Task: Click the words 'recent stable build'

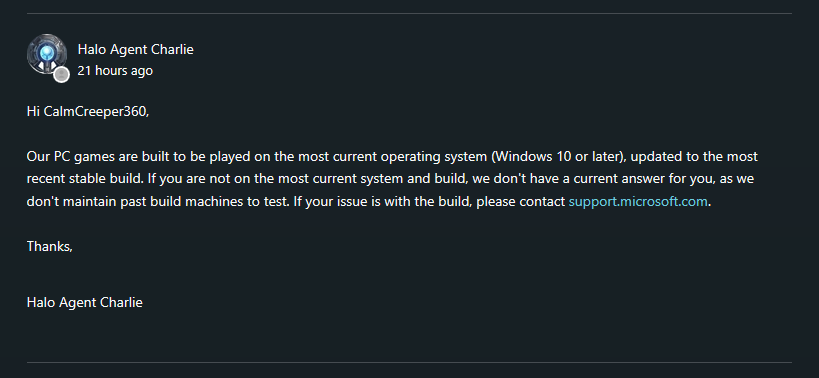Action: coord(84,179)
